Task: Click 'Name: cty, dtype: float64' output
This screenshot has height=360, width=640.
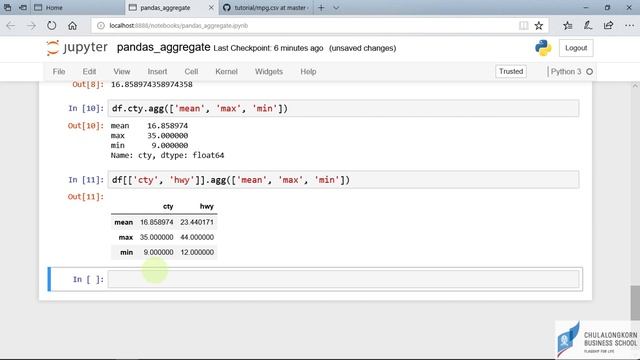Action: point(167,156)
